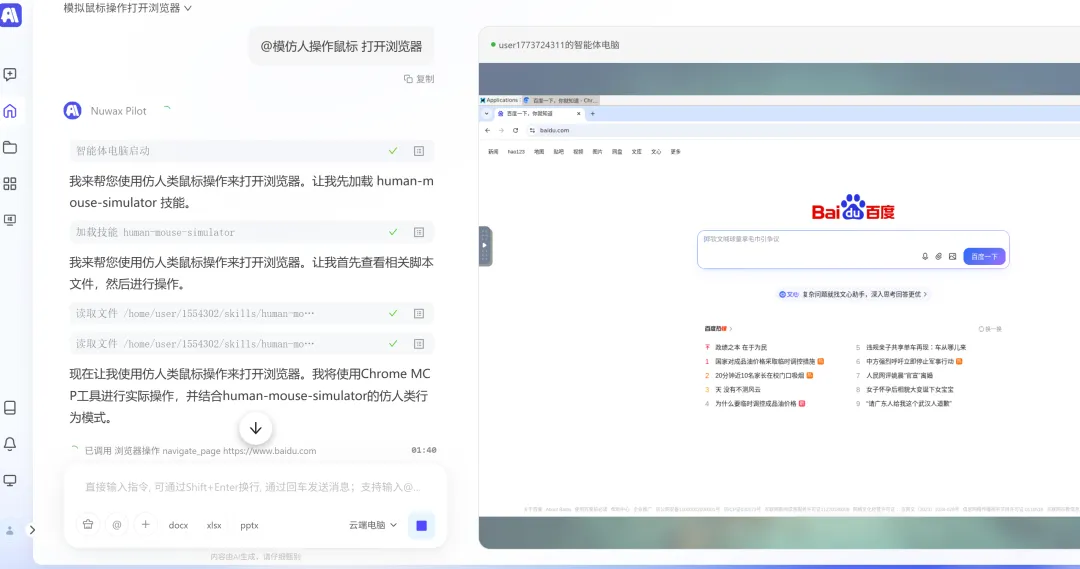Open the 文心助手 suggestion link below search box
1080x569 pixels.
[x=853, y=294]
